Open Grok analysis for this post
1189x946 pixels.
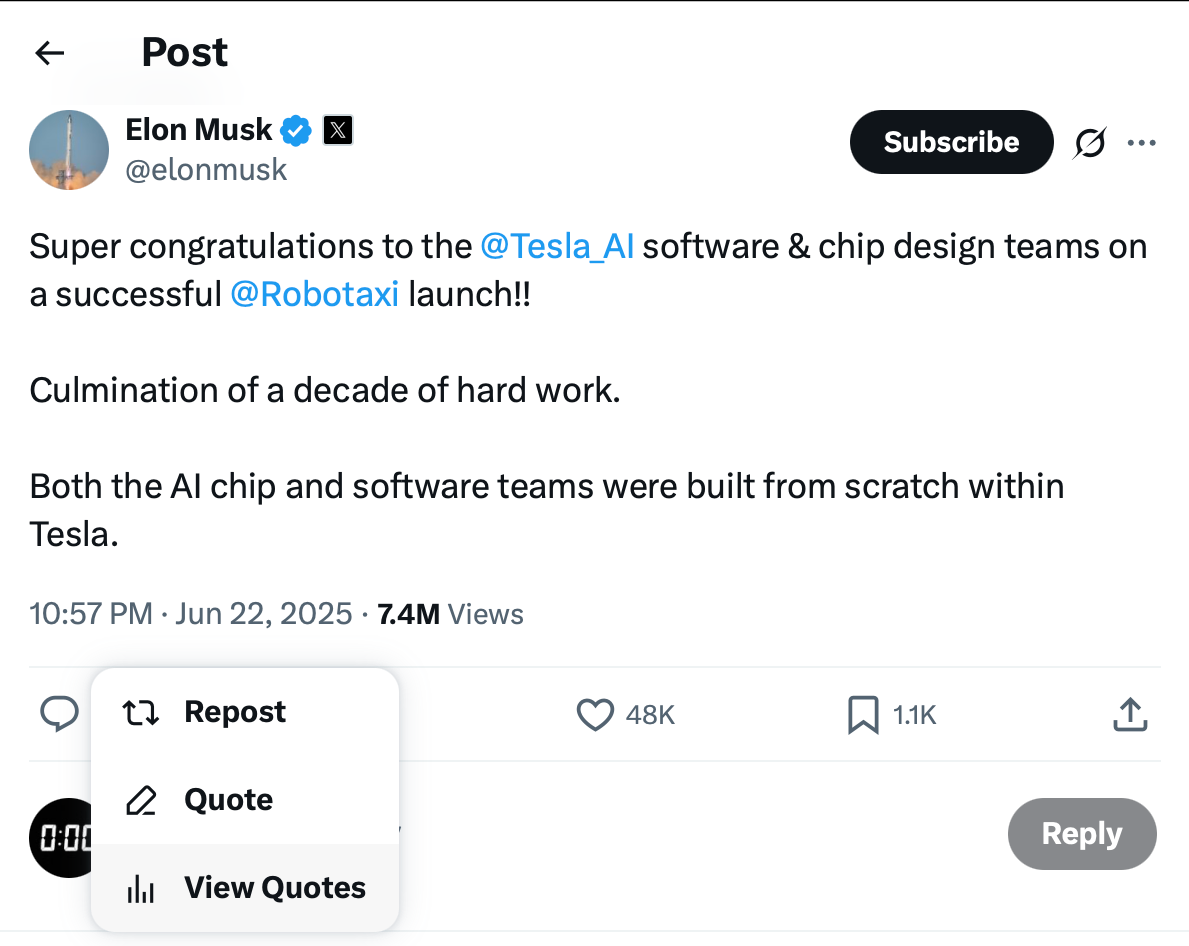(x=1089, y=142)
